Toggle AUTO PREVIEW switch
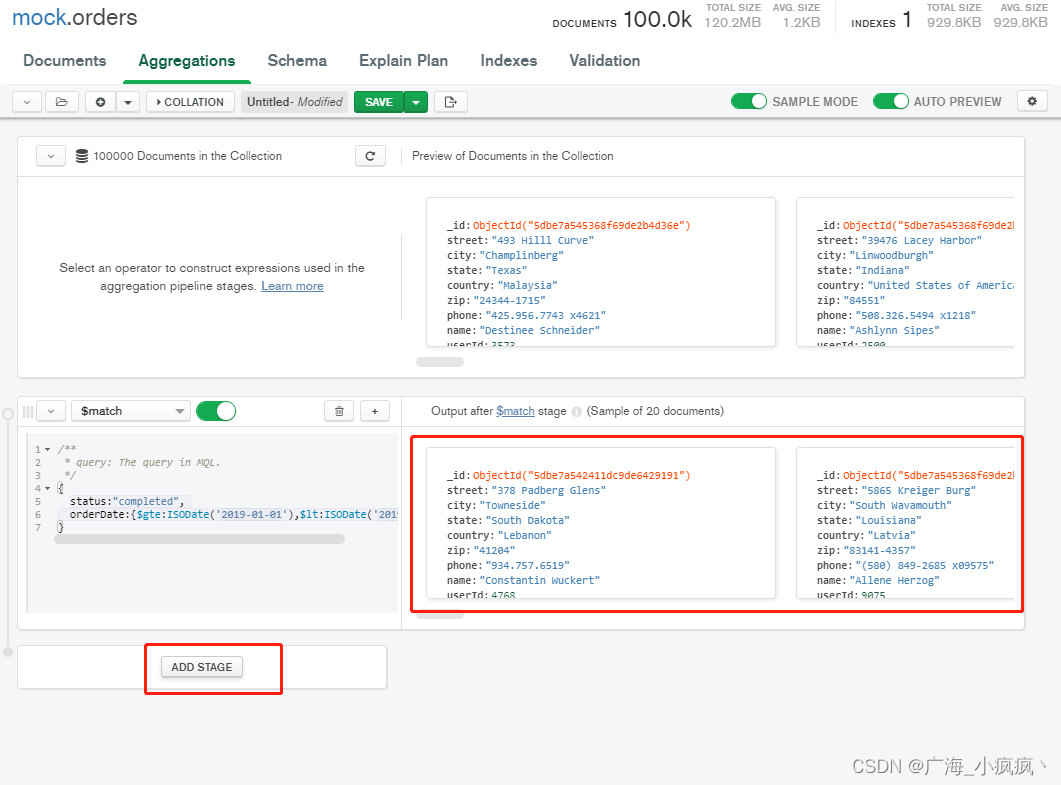Viewport: 1061px width, 785px height. coord(890,102)
